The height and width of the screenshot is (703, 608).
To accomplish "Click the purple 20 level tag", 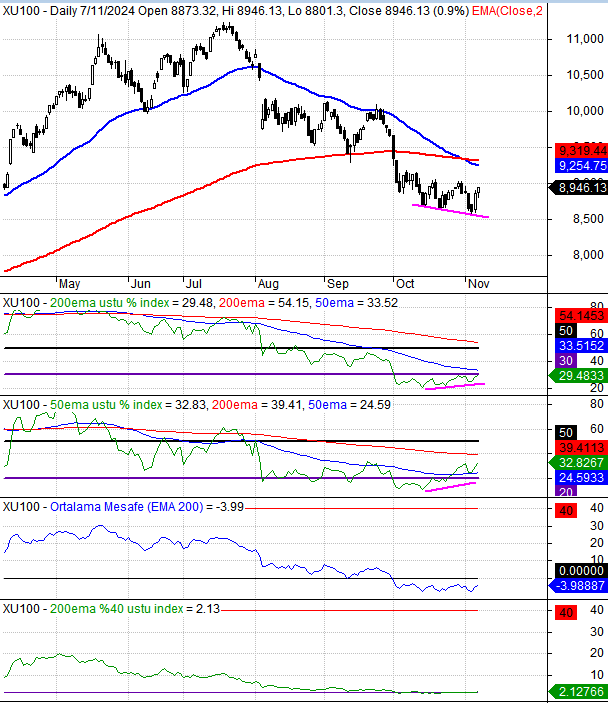I will (x=566, y=492).
